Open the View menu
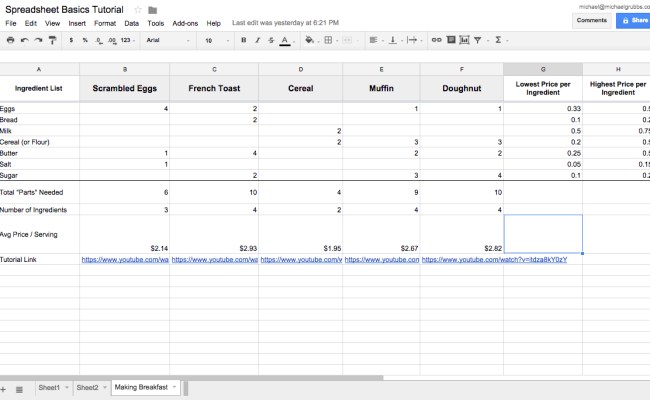This screenshot has width=650, height=400. pyautogui.click(x=53, y=23)
